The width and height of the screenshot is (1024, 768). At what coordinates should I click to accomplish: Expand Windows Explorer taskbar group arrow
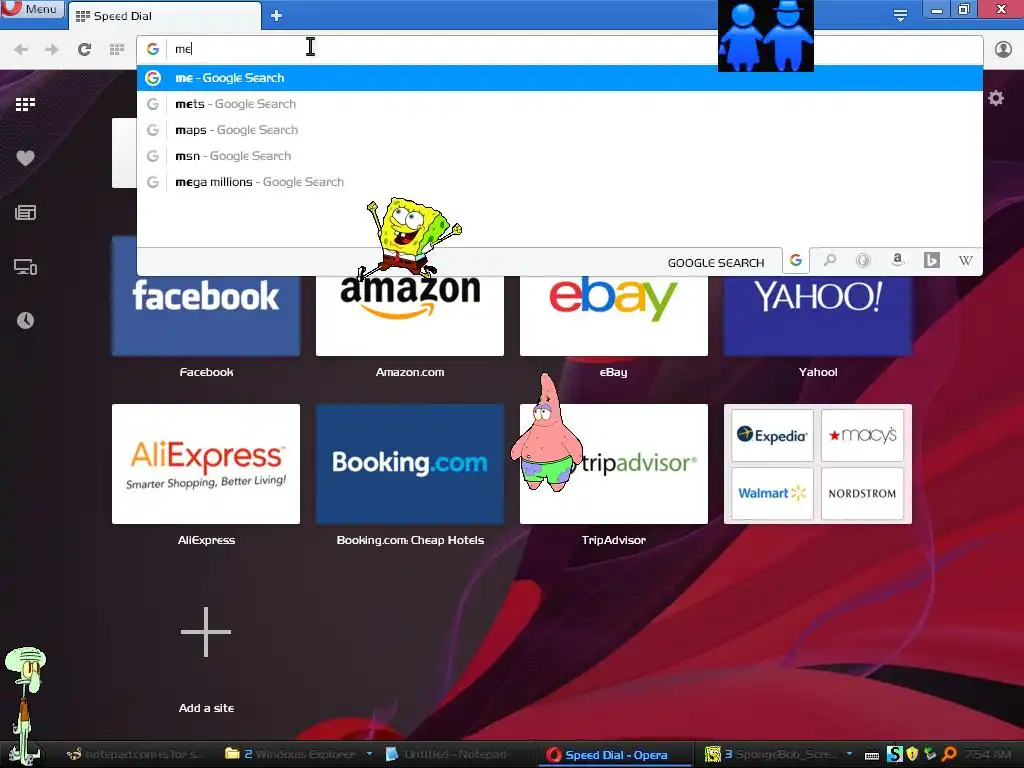[x=370, y=754]
